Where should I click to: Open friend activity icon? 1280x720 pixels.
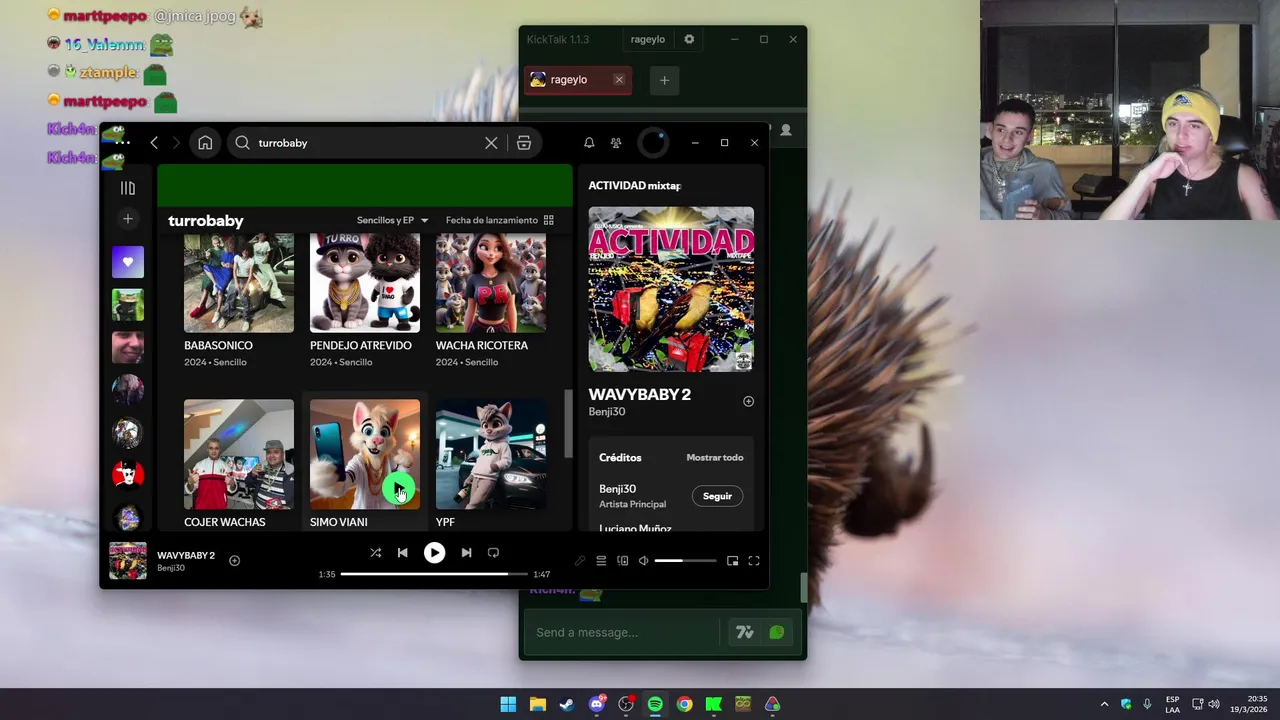tap(616, 143)
